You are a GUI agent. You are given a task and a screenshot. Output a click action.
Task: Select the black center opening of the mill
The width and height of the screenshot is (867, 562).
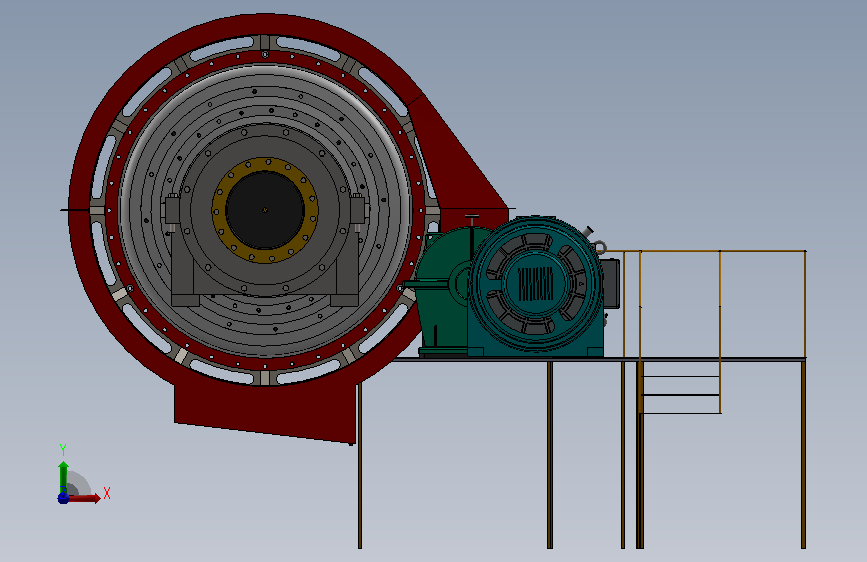(x=265, y=210)
